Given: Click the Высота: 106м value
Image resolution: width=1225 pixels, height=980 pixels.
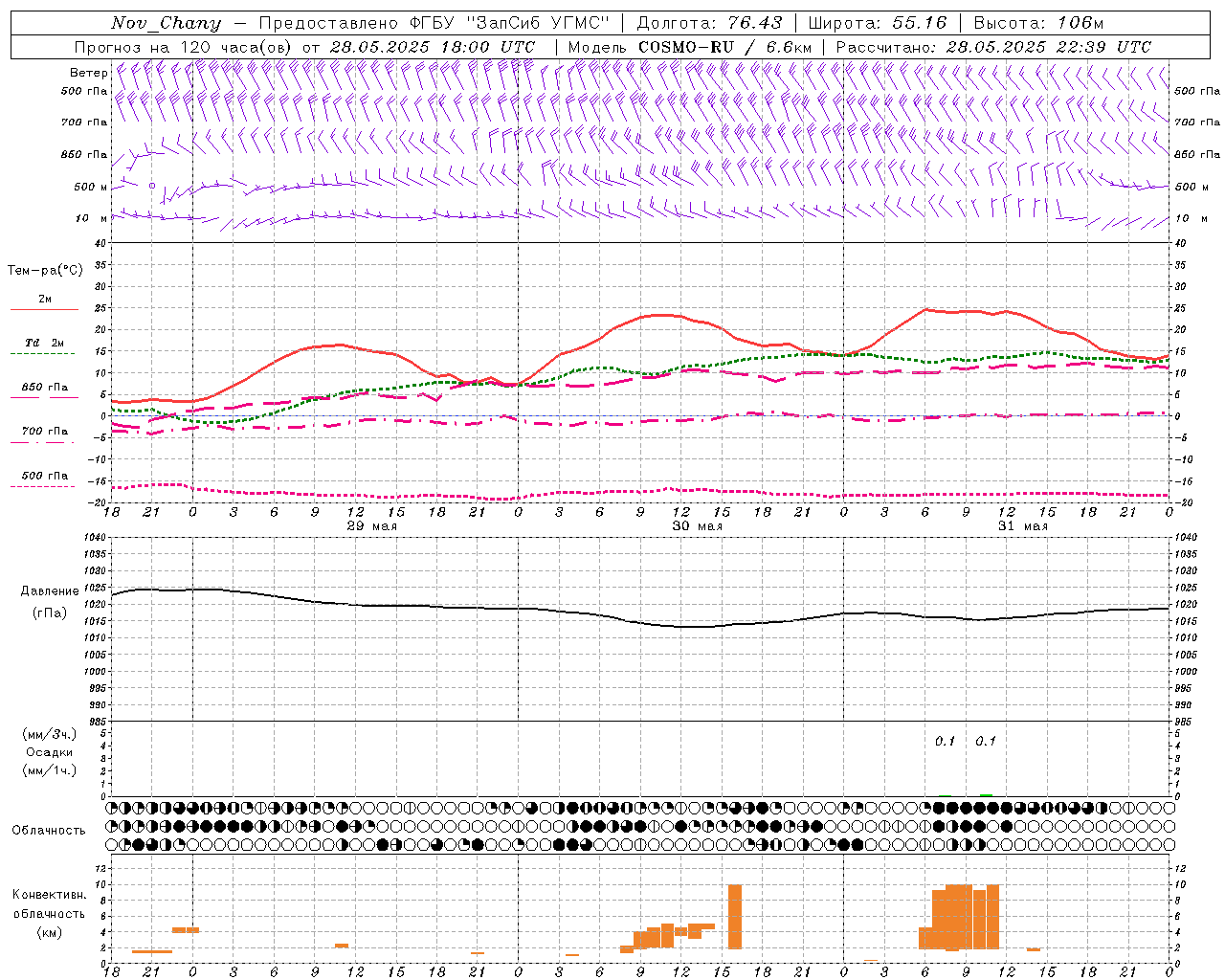Looking at the screenshot, I should 1038,23.
